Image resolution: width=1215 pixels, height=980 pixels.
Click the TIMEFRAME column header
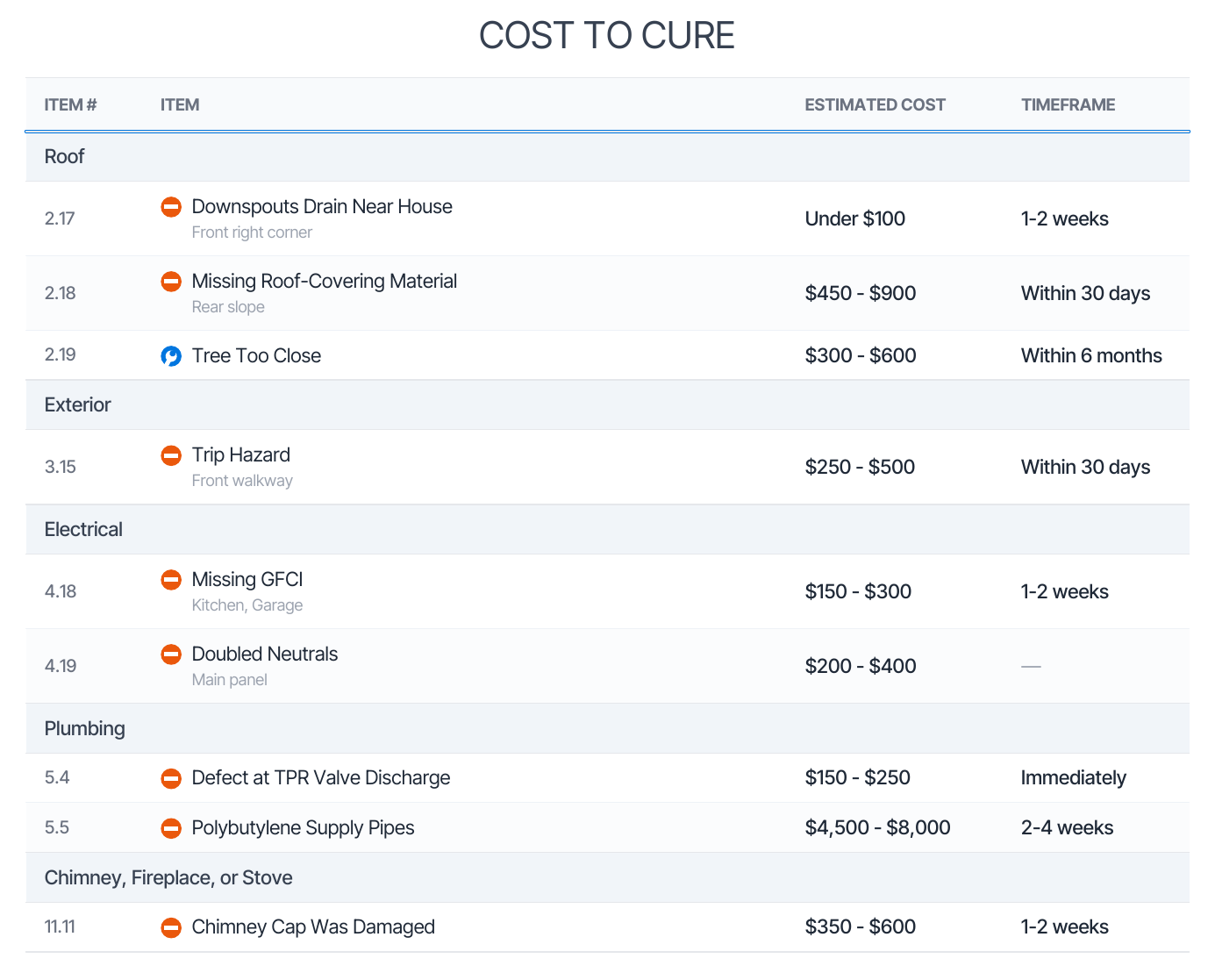coord(1068,105)
